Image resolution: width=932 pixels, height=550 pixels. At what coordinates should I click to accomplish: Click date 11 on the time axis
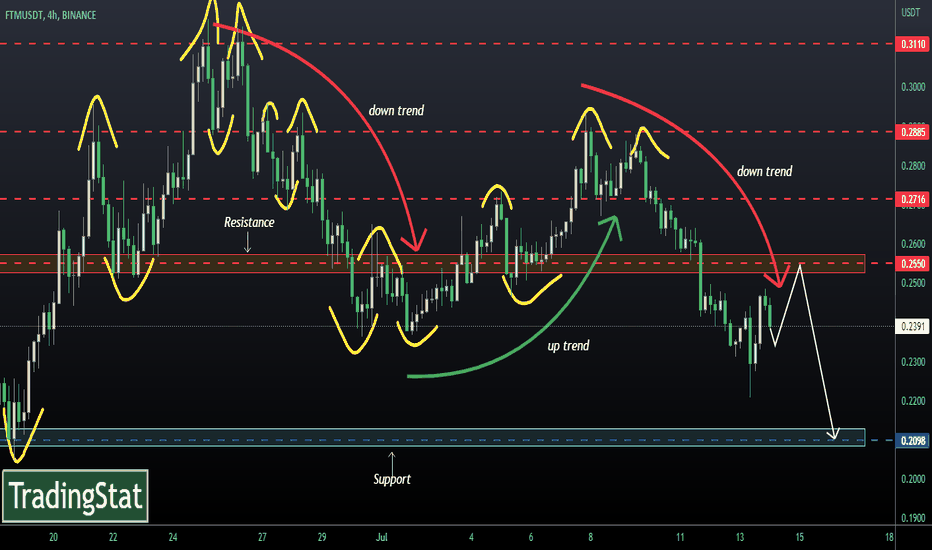(680, 537)
